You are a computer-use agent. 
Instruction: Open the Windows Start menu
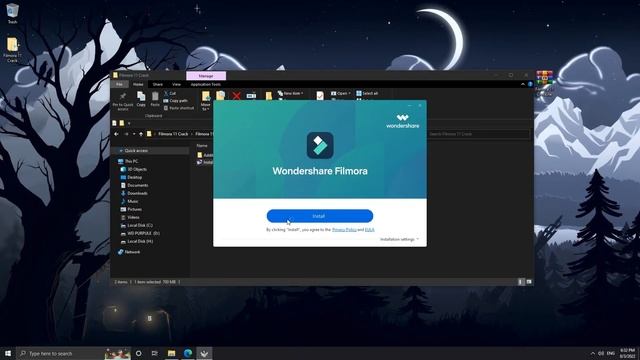tap(8, 353)
